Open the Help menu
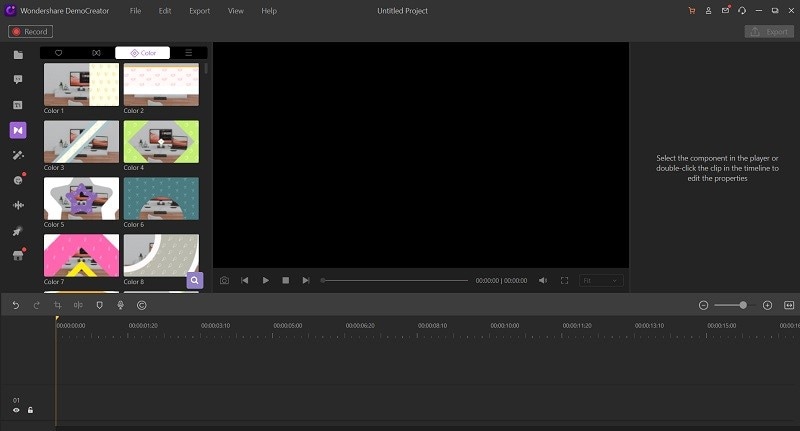Viewport: 800px width, 431px height. pos(269,11)
